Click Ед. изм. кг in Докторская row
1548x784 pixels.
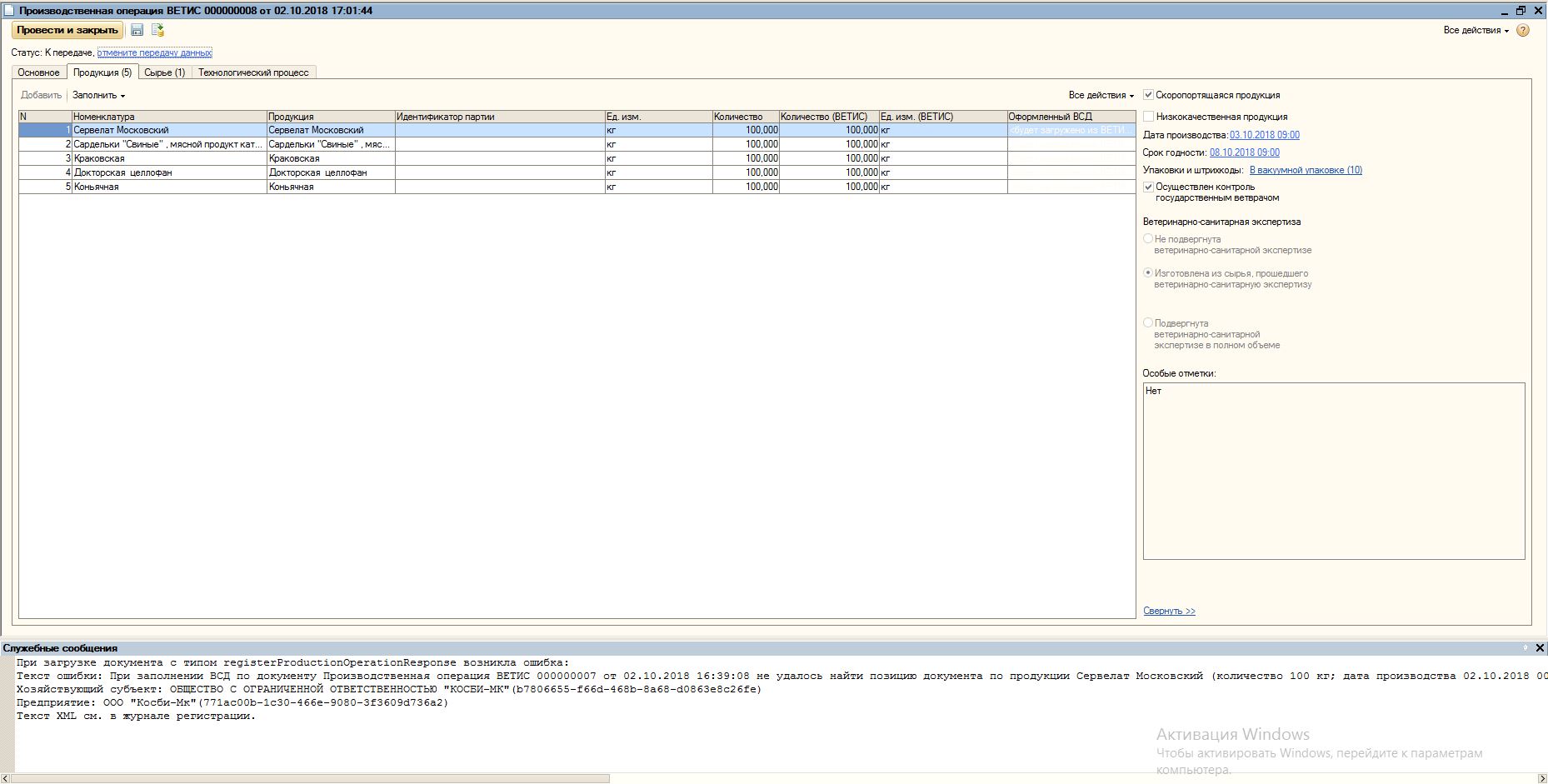[658, 172]
